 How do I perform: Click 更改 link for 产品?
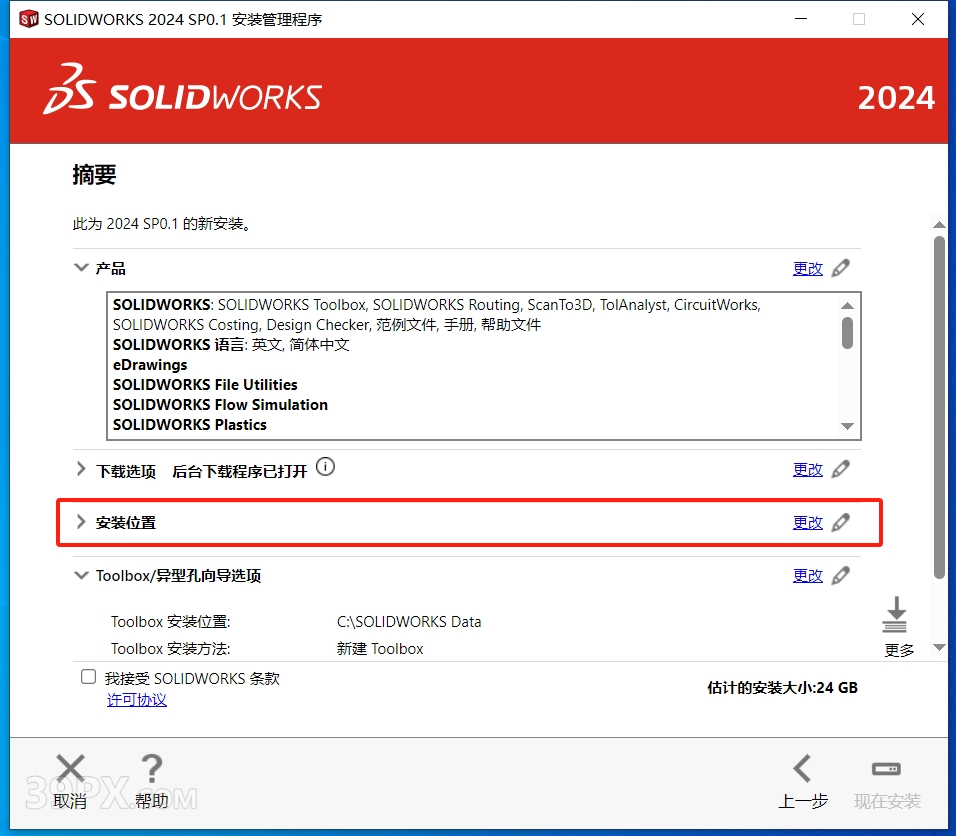807,268
